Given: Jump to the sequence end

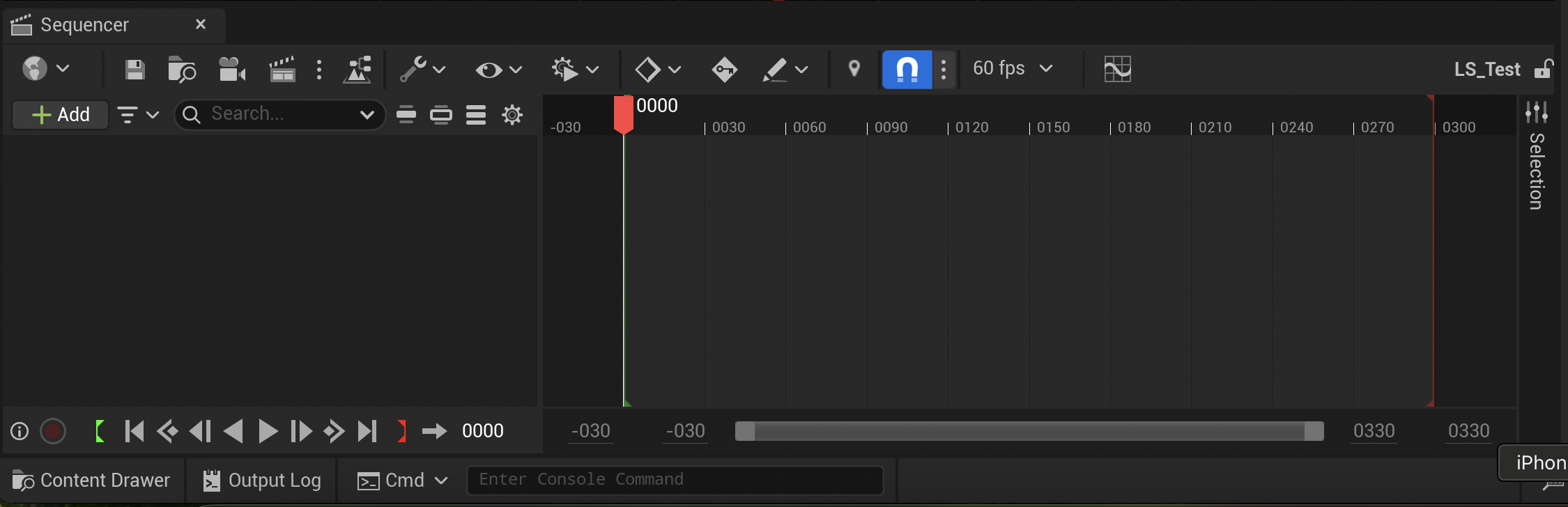Looking at the screenshot, I should [367, 431].
